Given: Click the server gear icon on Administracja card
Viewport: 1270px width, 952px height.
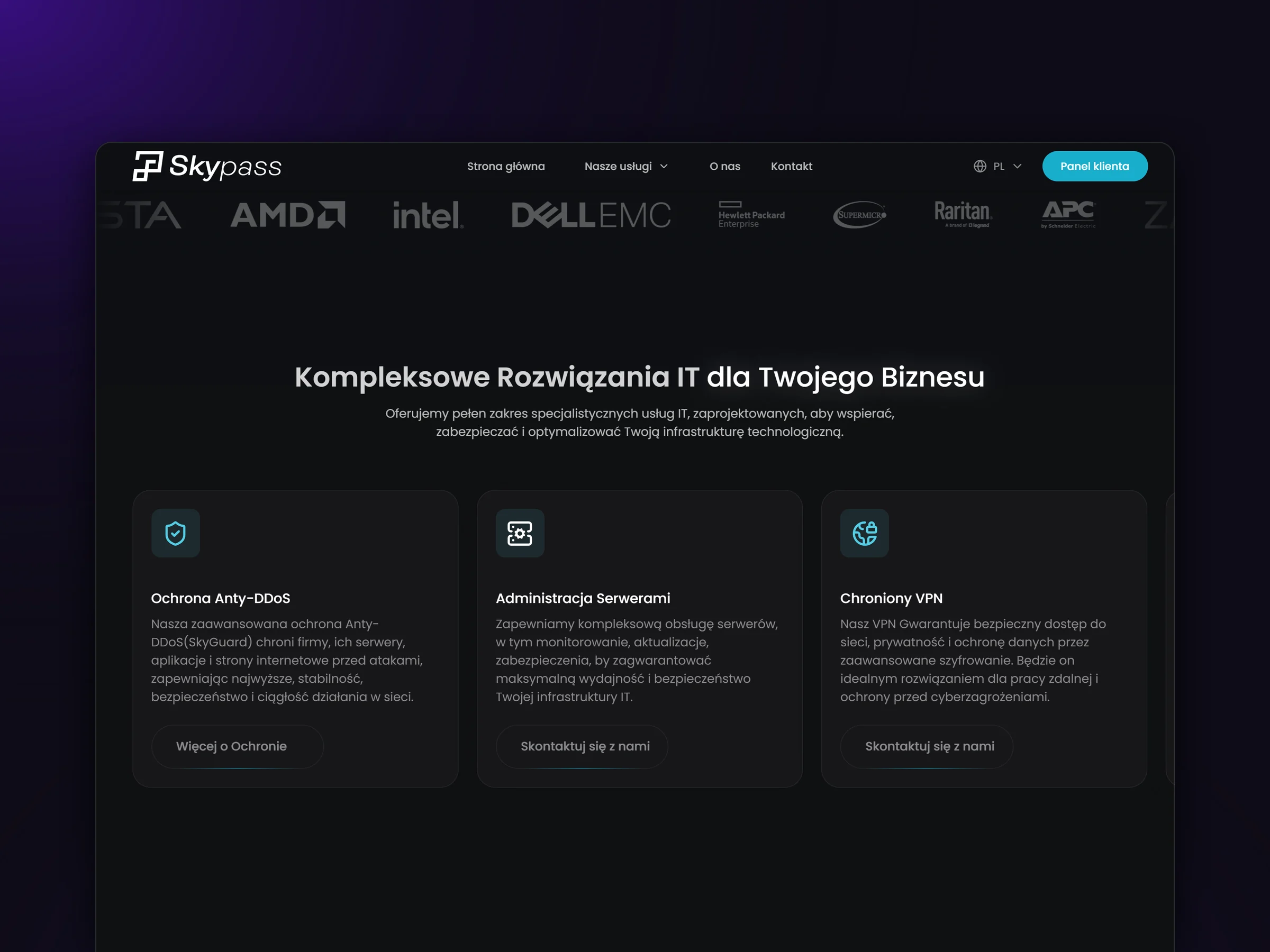Looking at the screenshot, I should 520,533.
